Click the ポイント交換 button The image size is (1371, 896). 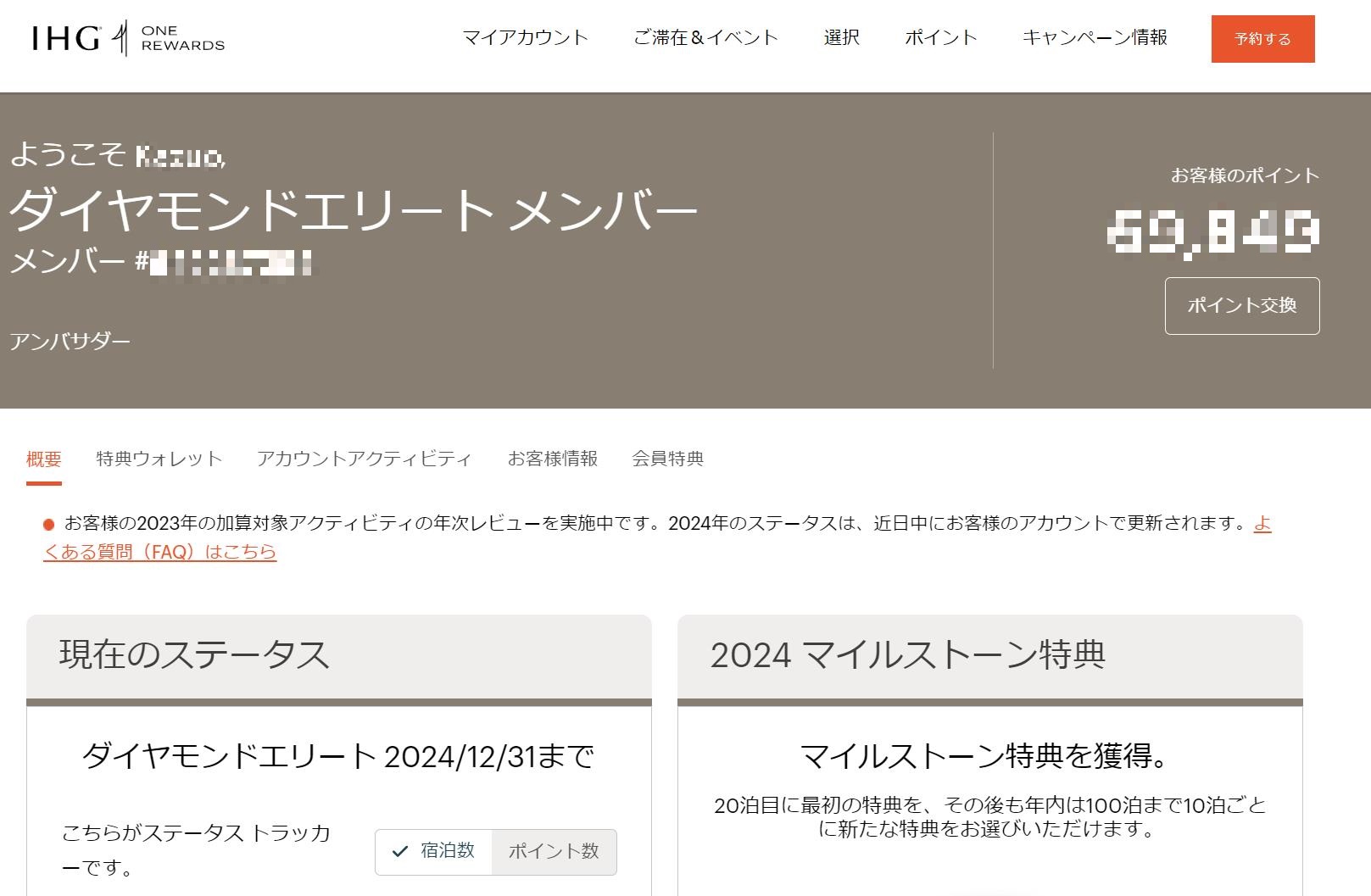point(1242,306)
